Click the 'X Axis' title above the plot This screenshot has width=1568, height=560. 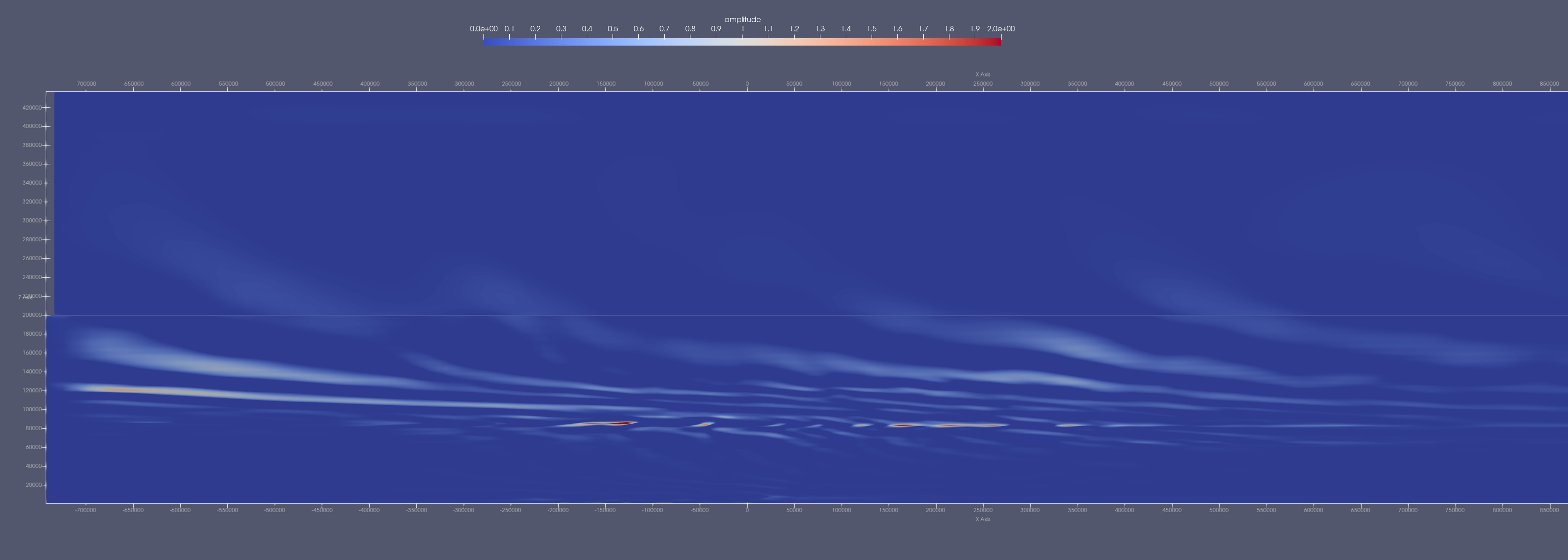pyautogui.click(x=983, y=74)
